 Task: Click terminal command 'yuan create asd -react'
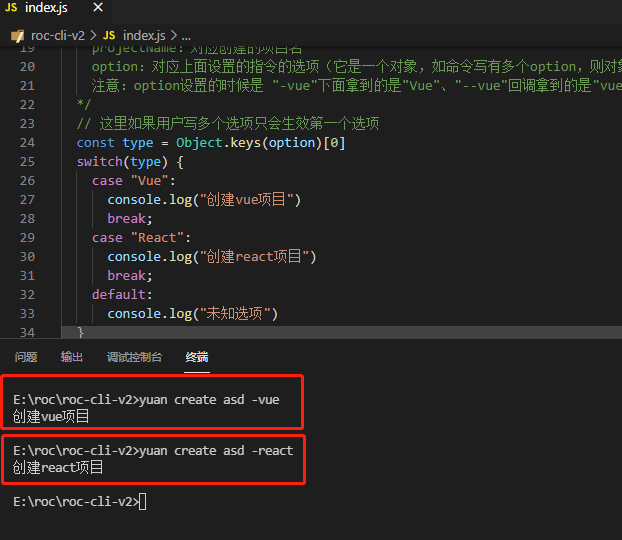216,451
